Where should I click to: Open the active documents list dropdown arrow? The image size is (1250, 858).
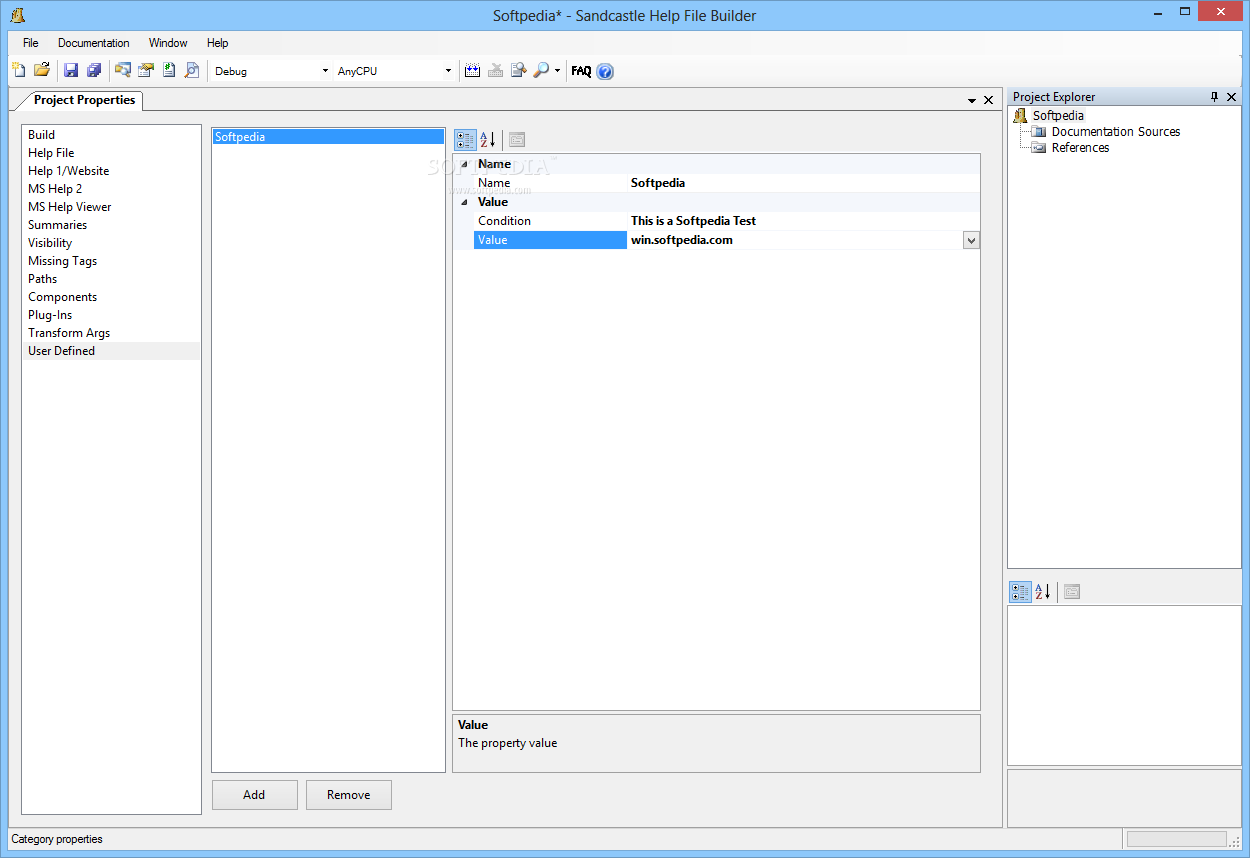(x=972, y=101)
